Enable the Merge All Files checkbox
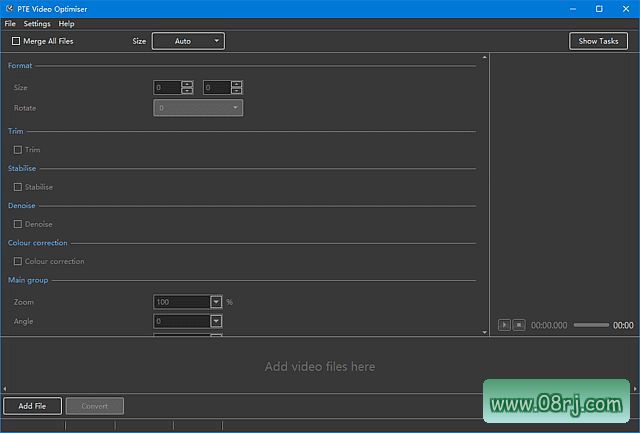 coord(16,41)
